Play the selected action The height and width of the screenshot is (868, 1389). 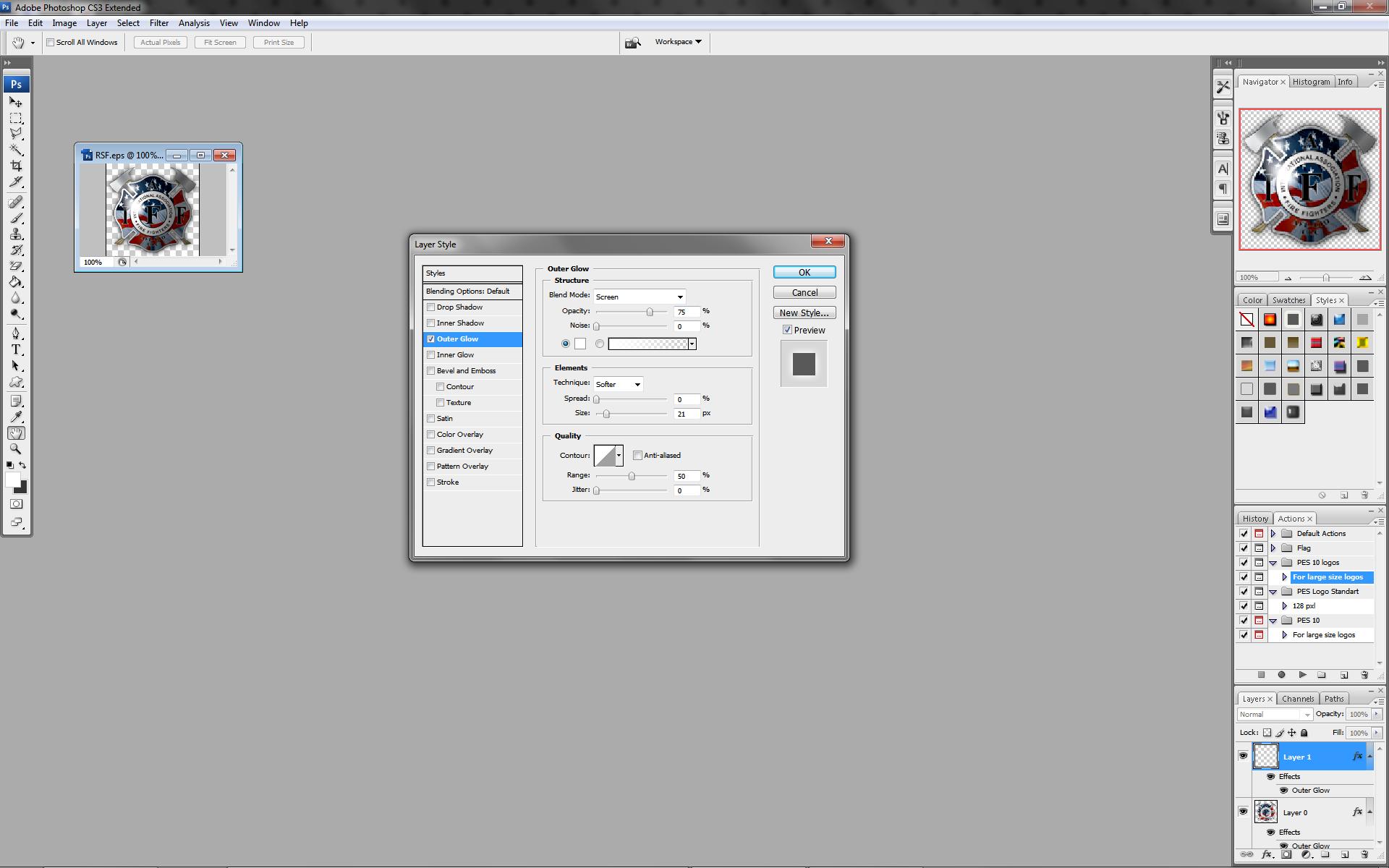click(x=1302, y=675)
